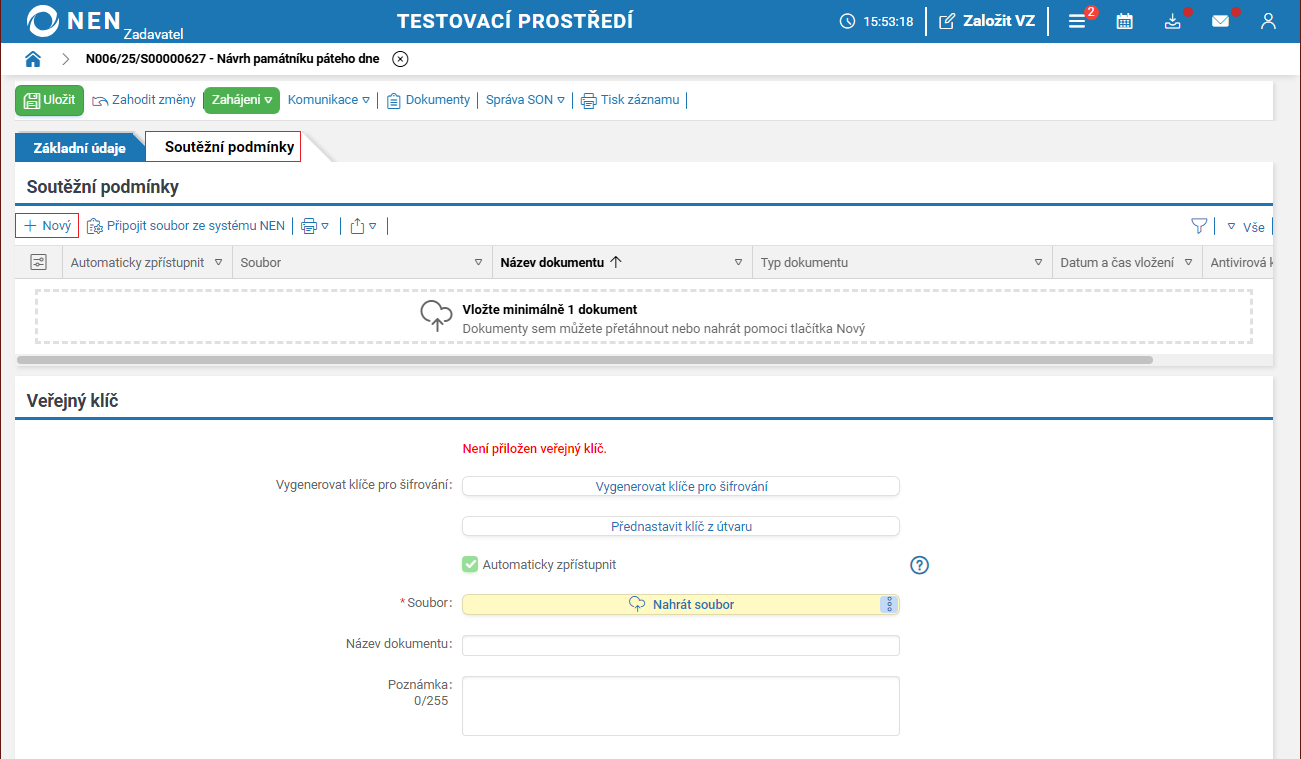
Task: Click the horizontal scrollbar under the table
Action: click(585, 360)
